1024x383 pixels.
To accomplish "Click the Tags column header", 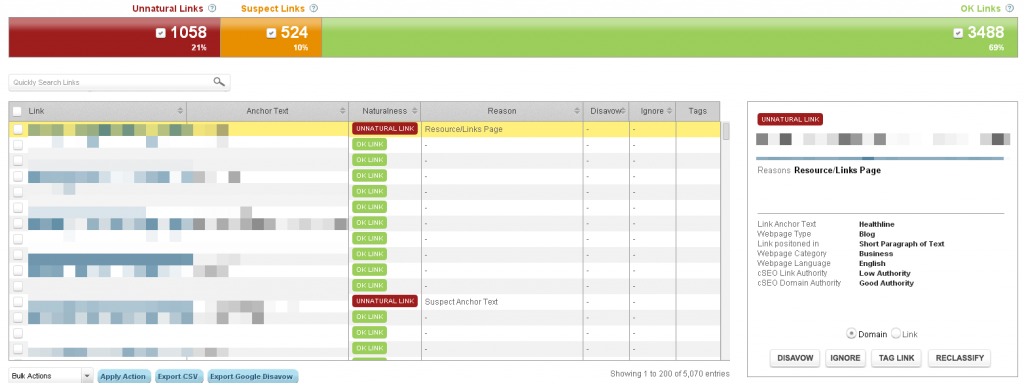I will (697, 111).
